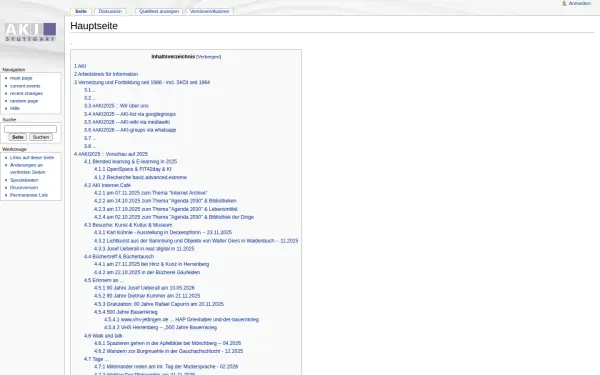This screenshot has height=375, width=600.
Task: Jump to 4.2.4 Bibliothek der Dinge
Action: tap(174, 217)
